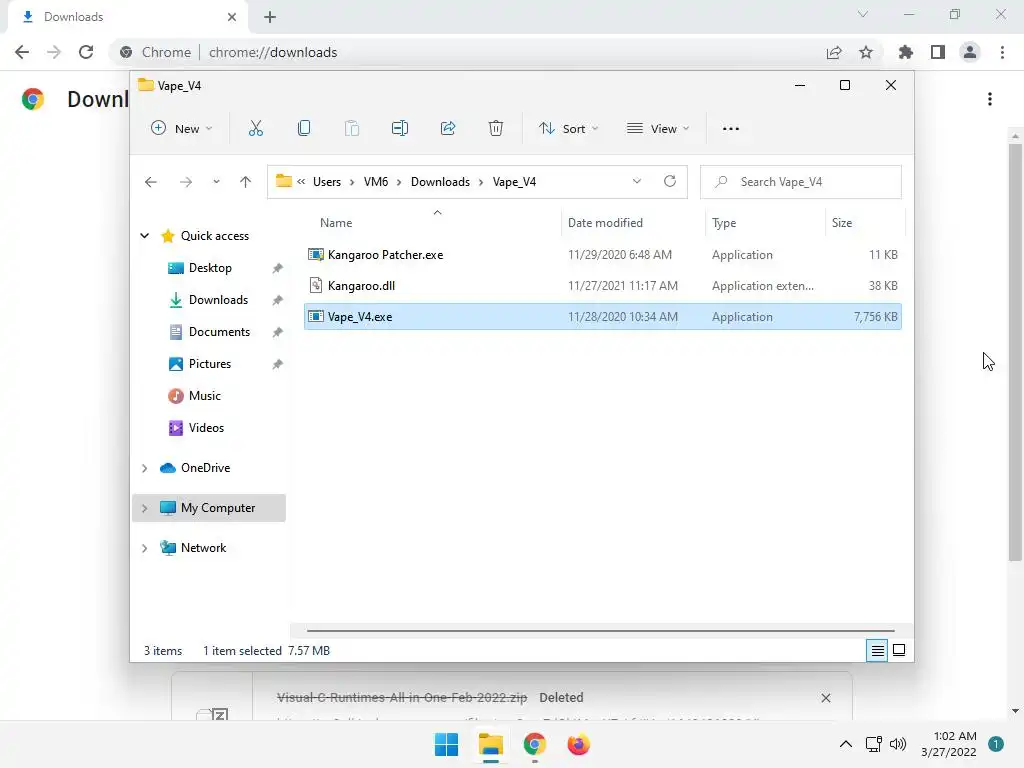The width and height of the screenshot is (1024, 768).
Task: Open Chrome side panel icon
Action: (x=938, y=52)
